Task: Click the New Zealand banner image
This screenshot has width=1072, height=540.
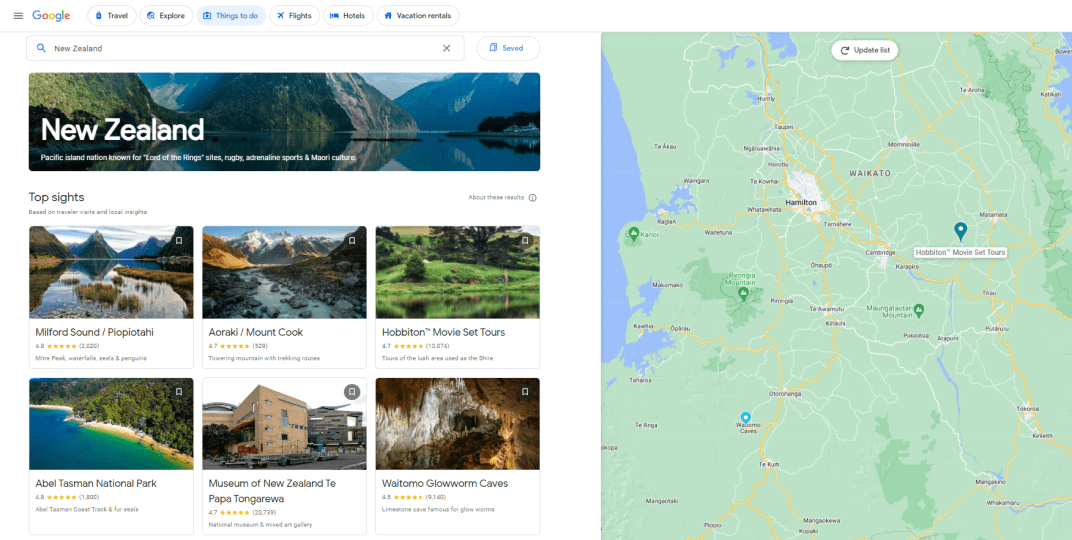Action: 284,122
